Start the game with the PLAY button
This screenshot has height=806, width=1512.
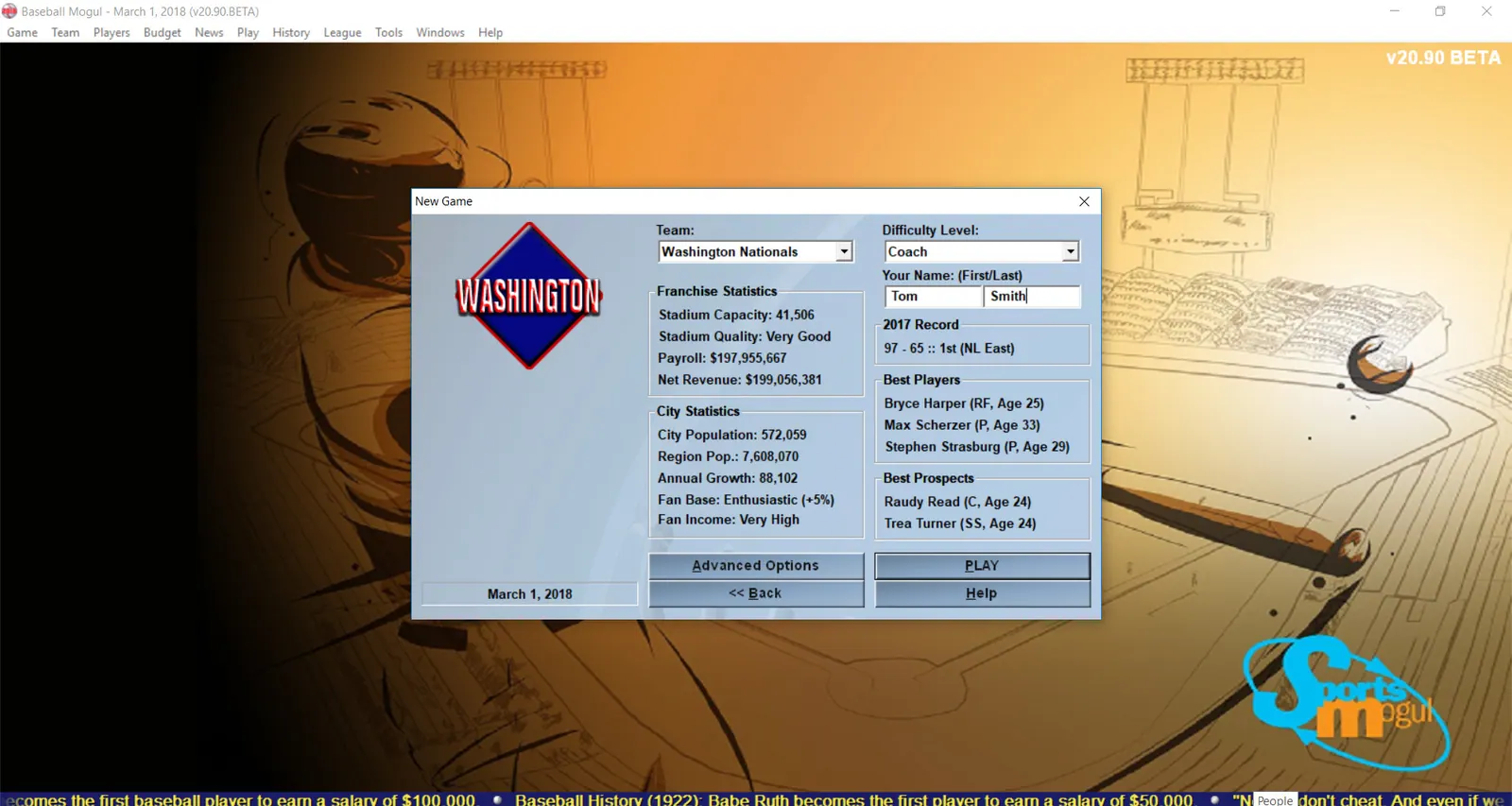tap(982, 566)
